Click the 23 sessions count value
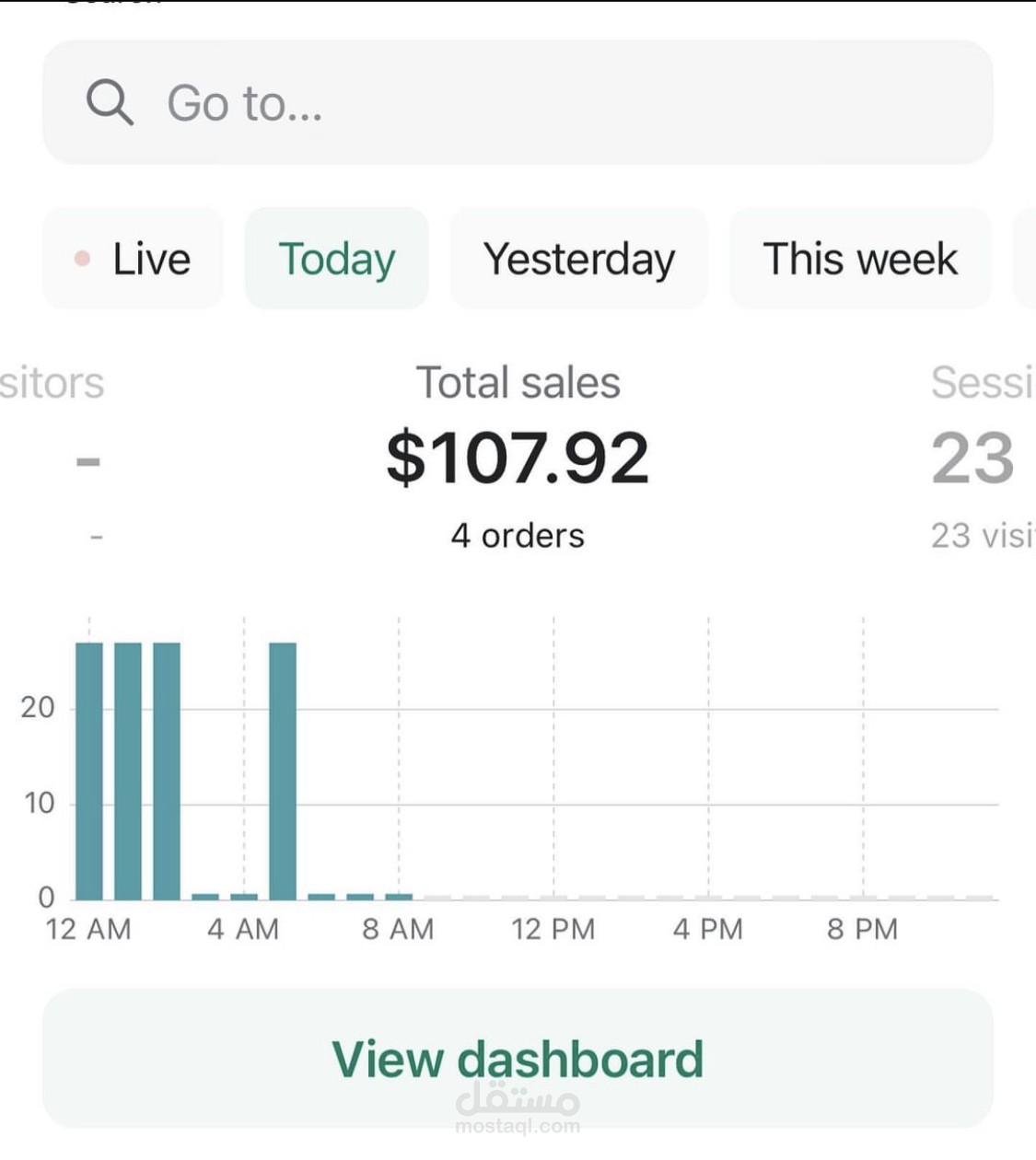This screenshot has height=1160, width=1036. 973,458
